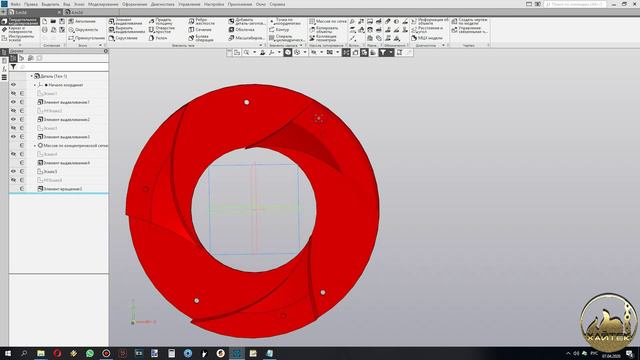The height and width of the screenshot is (360, 640).
Task: Show hidden Эскиз:4 via eye icon
Action: (13, 154)
